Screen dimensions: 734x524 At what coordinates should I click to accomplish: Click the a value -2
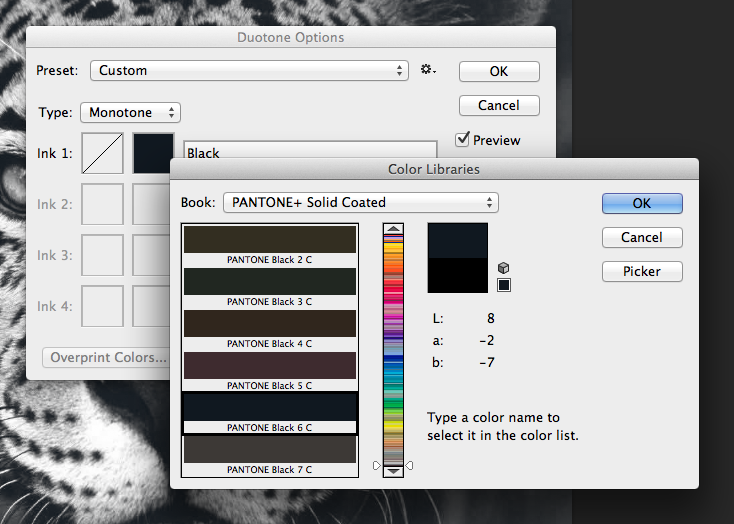[487, 340]
